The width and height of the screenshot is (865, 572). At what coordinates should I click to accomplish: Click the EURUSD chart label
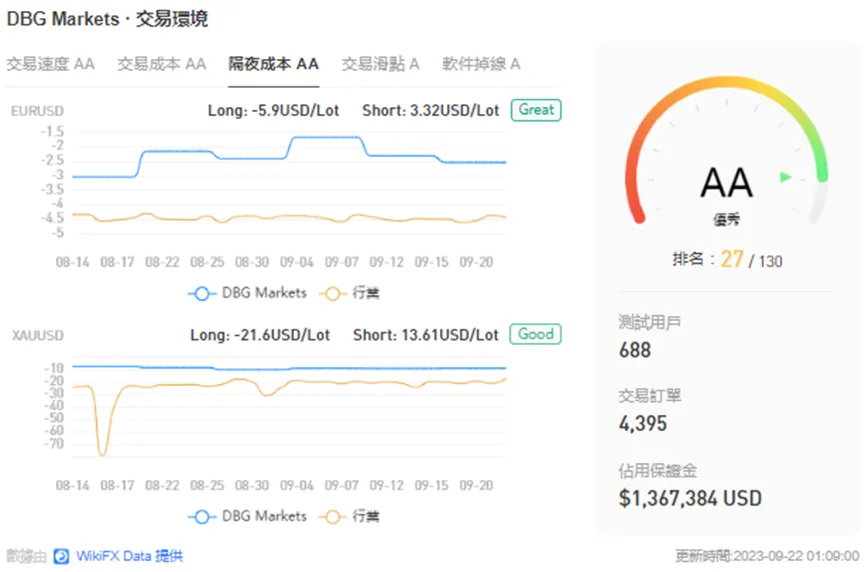[x=37, y=111]
